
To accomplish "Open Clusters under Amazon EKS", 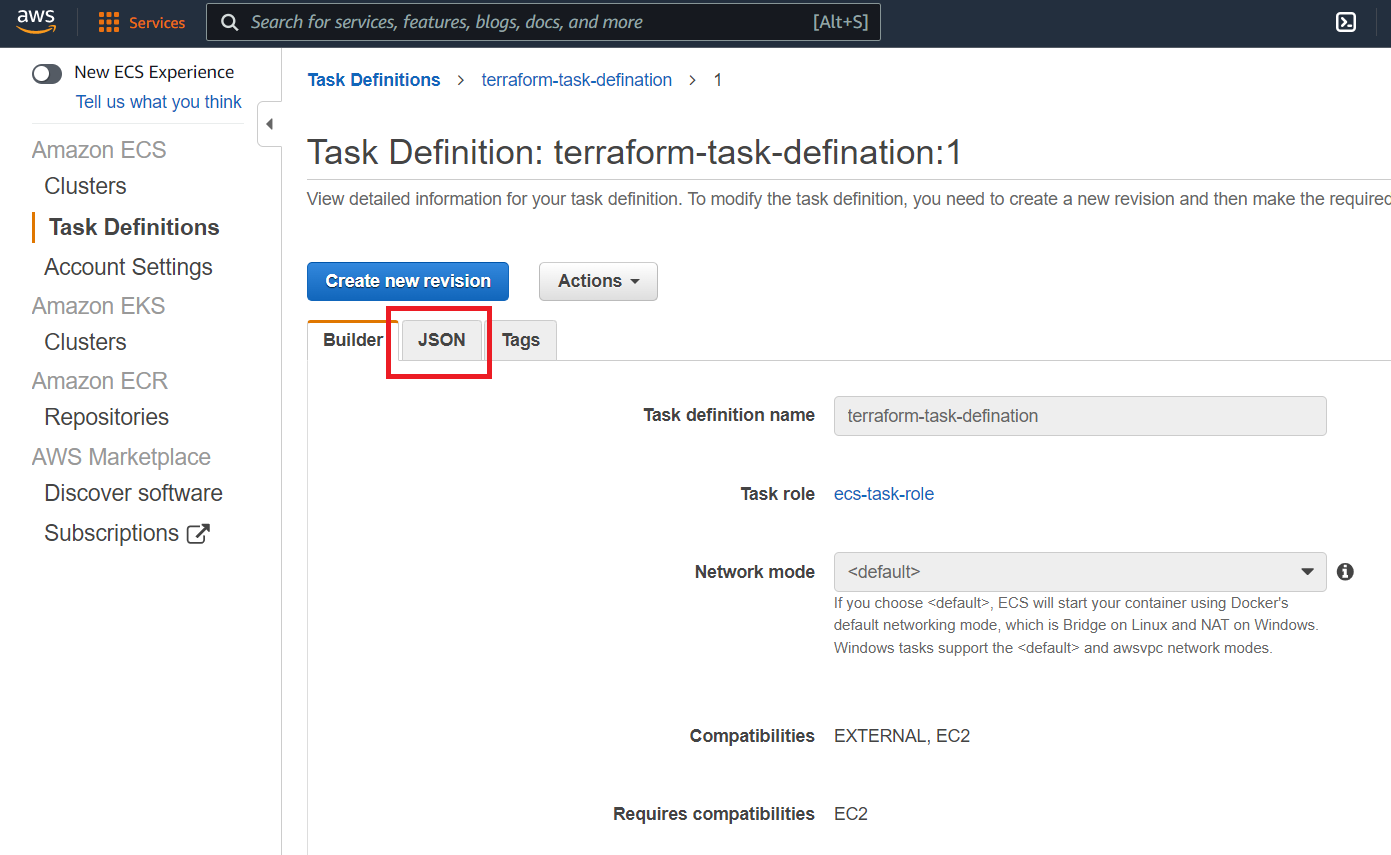I will coord(85,342).
